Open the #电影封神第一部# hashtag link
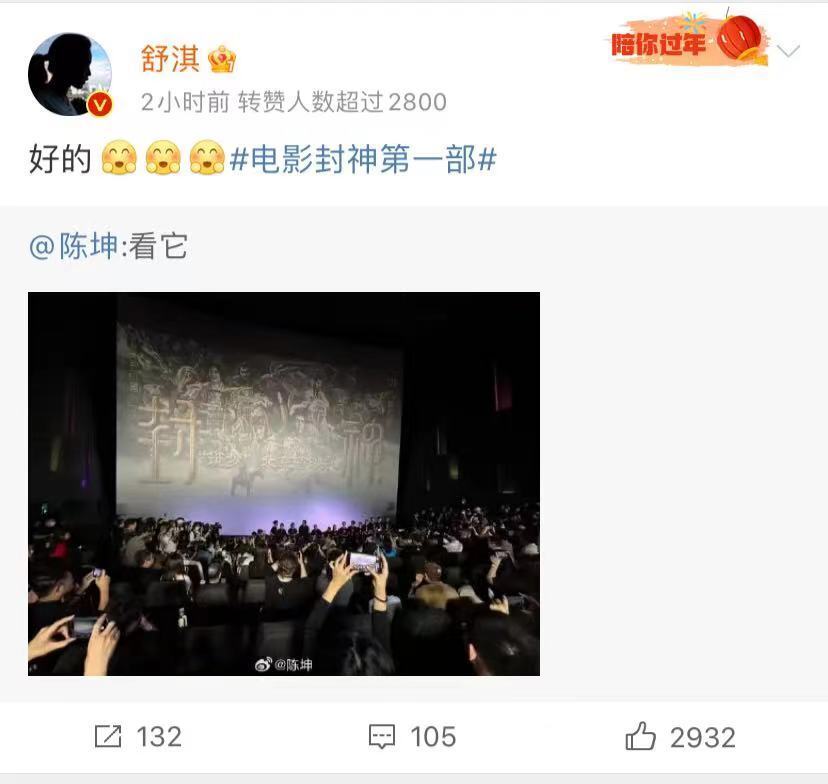Image resolution: width=828 pixels, height=784 pixels. coord(363,159)
